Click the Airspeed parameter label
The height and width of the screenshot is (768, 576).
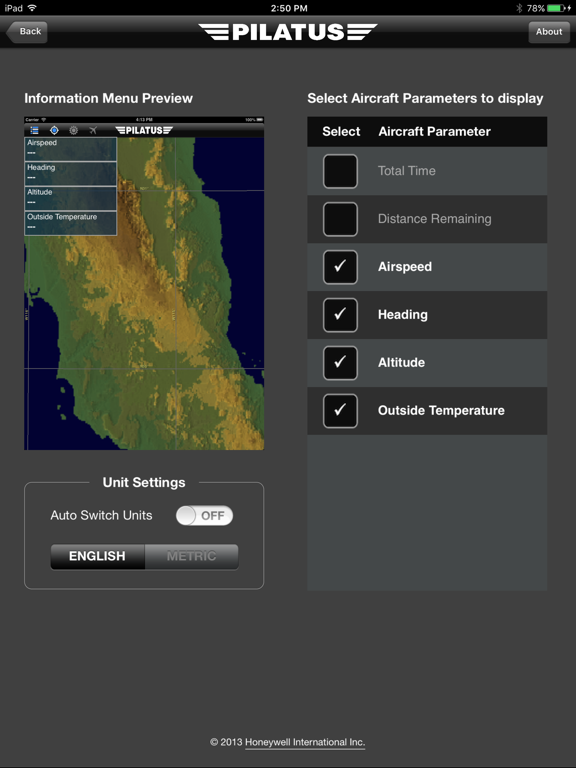(x=405, y=267)
